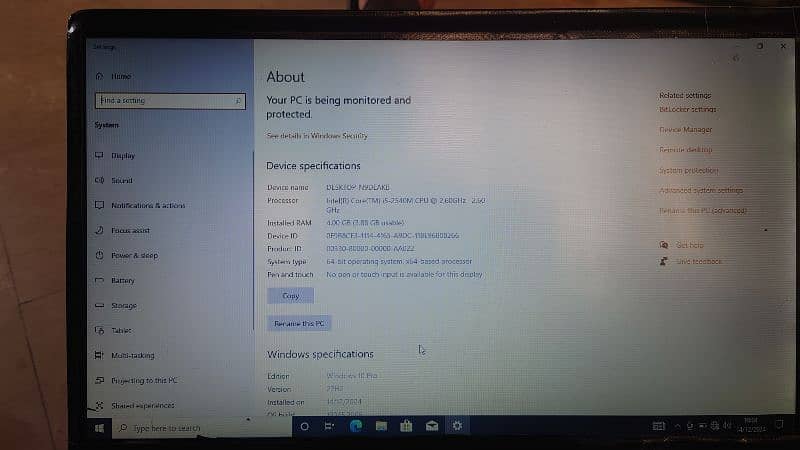Select Notifications & actions in sidebar
Viewport: 800px width, 450px height.
click(x=148, y=206)
